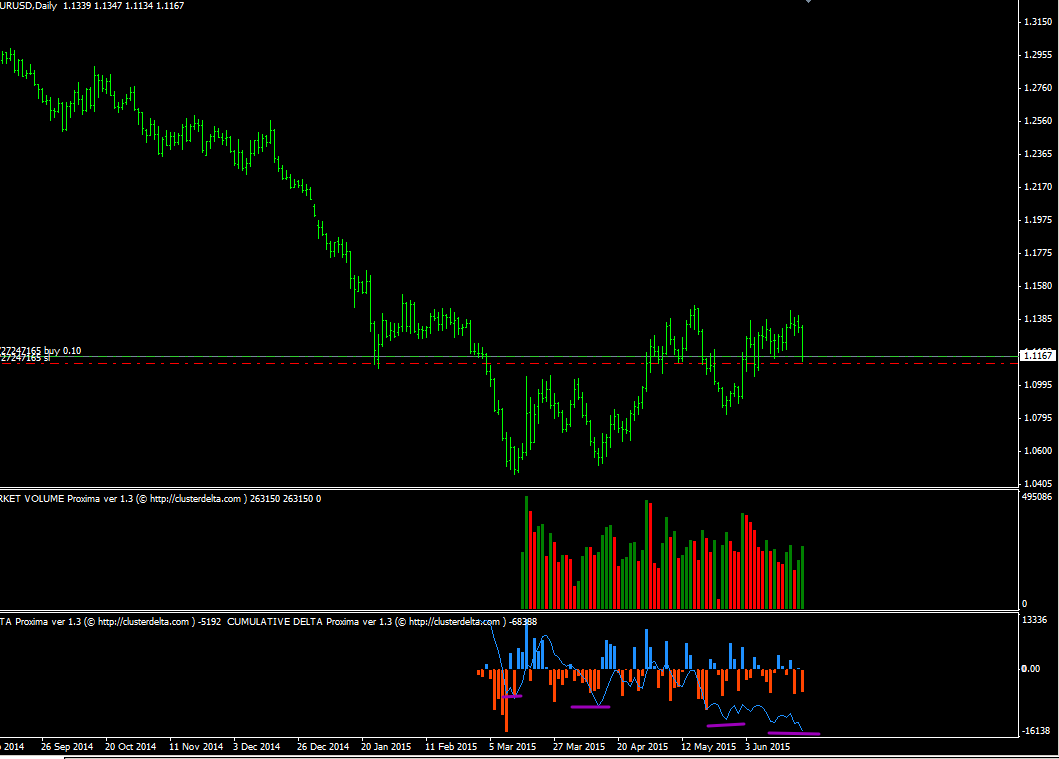Select the 'buy 0.10' order label
Image resolution: width=1059 pixels, height=759 pixels.
[63, 350]
